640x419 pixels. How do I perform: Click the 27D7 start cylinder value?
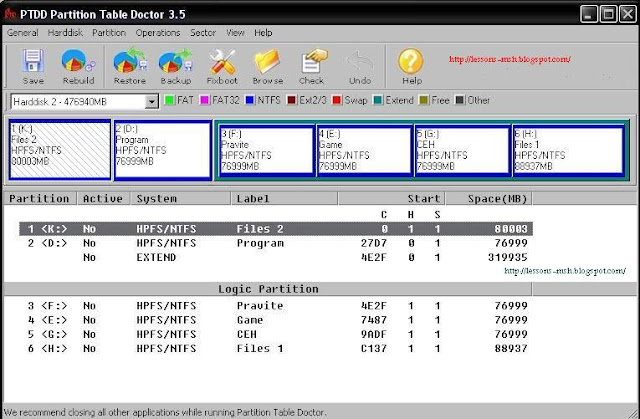373,243
